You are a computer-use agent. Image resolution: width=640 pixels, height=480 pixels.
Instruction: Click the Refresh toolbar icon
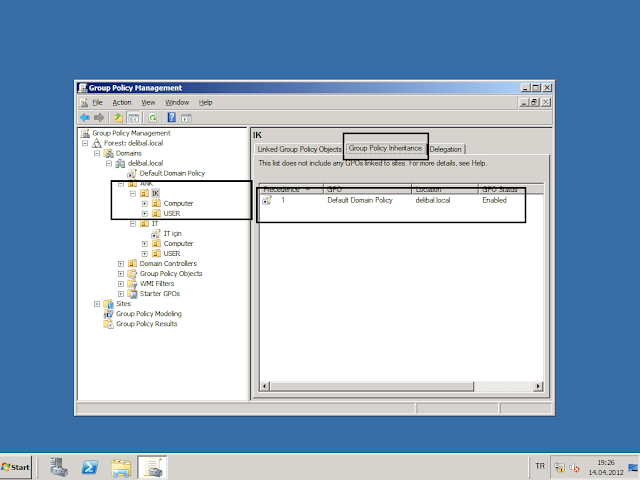click(x=153, y=117)
